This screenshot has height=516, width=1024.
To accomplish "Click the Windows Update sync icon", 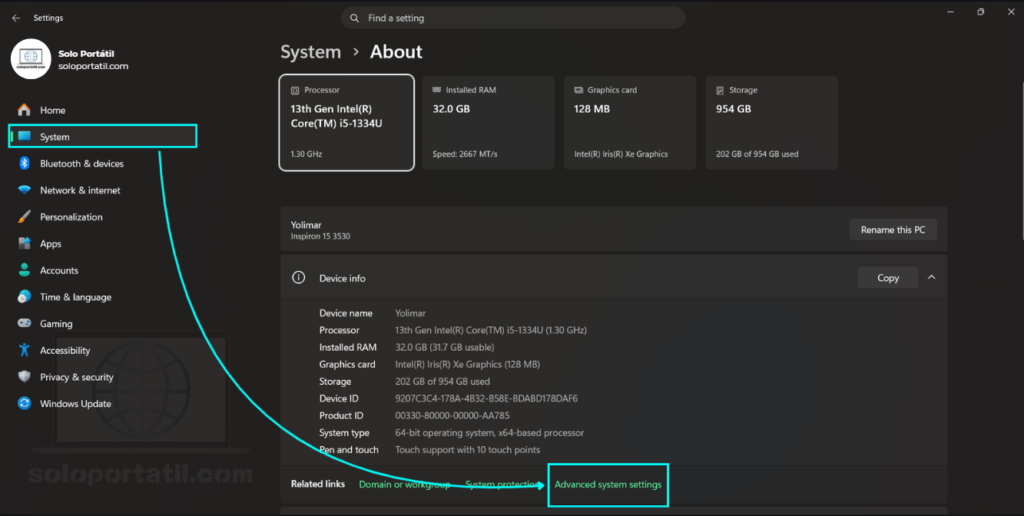I will pyautogui.click(x=24, y=404).
